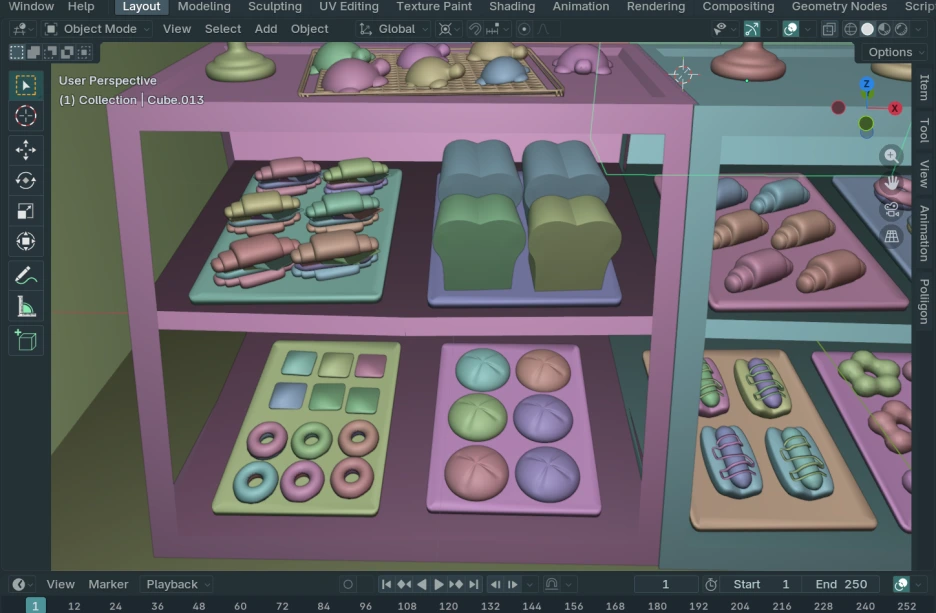Switch to Solid viewport shading

coord(867,29)
